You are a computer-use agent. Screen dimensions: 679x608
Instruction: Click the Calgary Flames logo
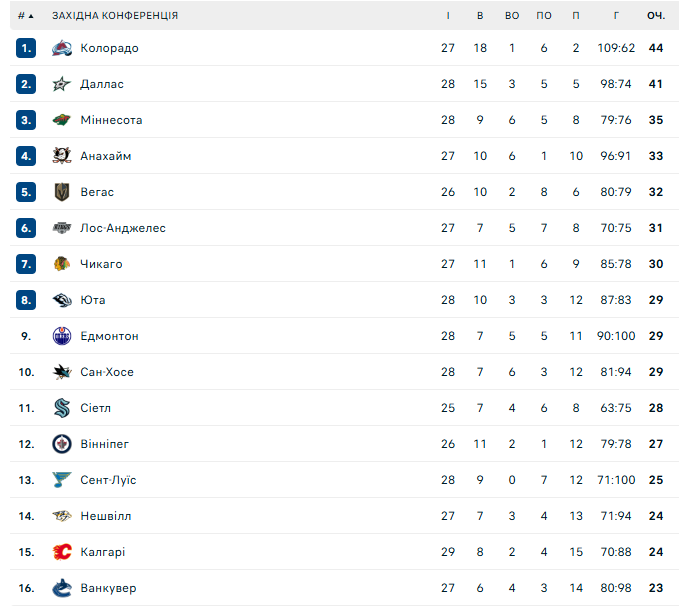click(62, 552)
